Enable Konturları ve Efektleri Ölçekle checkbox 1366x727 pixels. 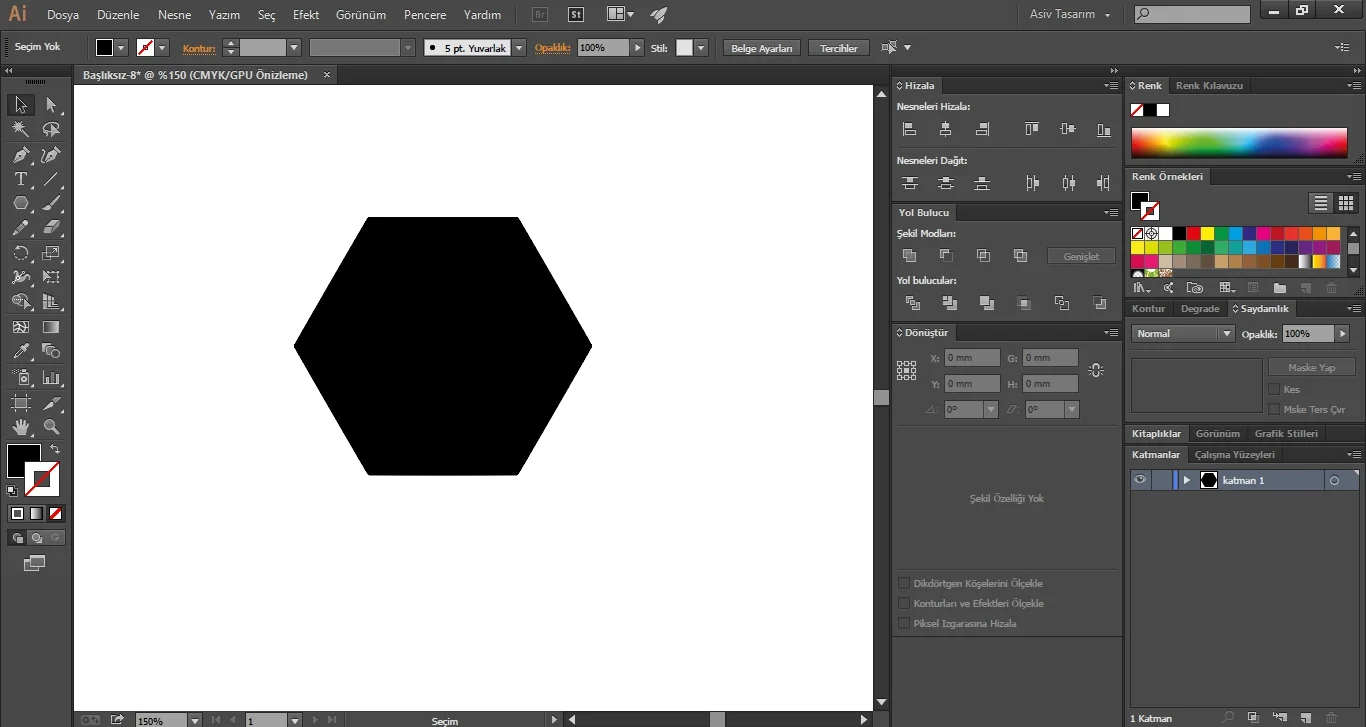tap(904, 603)
